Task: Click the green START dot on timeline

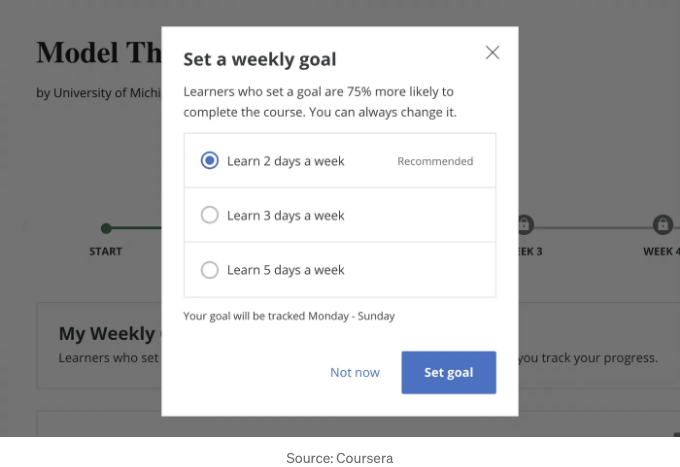Action: coord(106,228)
